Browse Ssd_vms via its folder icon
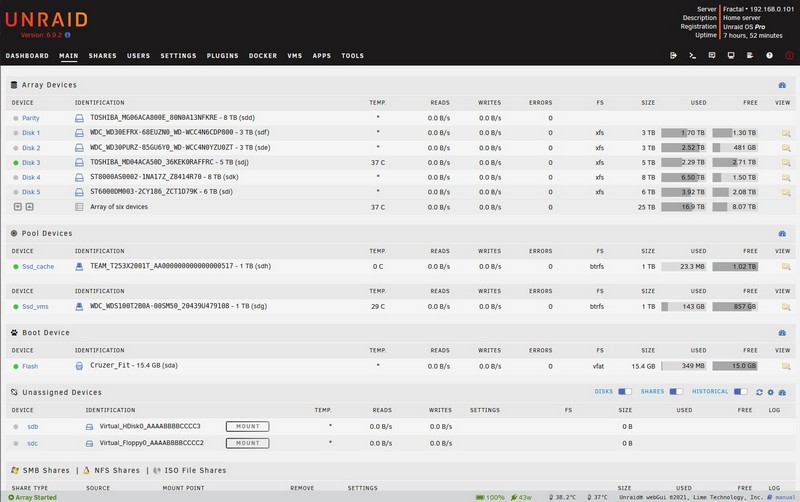 click(786, 307)
